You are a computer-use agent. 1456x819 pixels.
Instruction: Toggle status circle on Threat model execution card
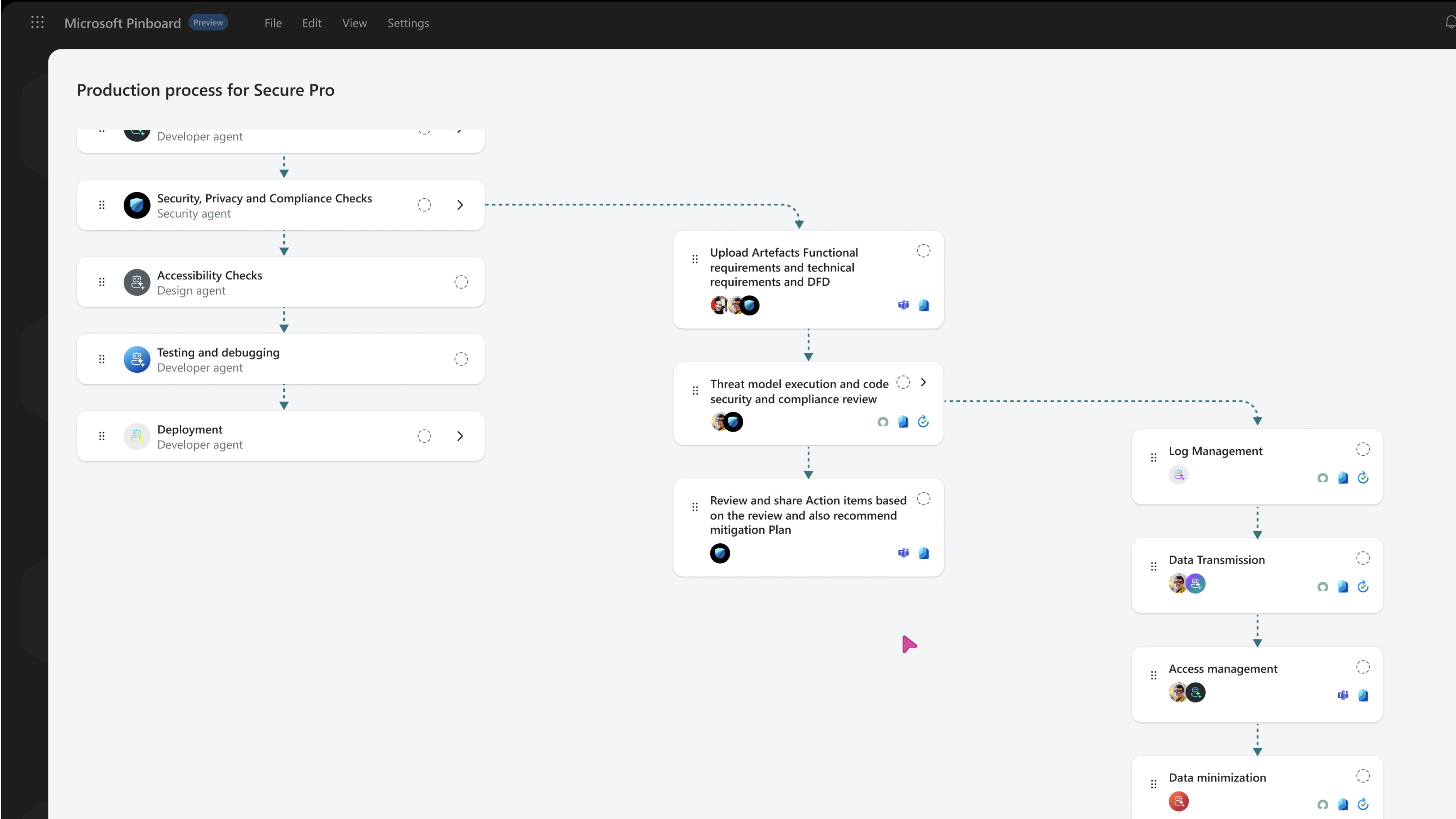903,383
